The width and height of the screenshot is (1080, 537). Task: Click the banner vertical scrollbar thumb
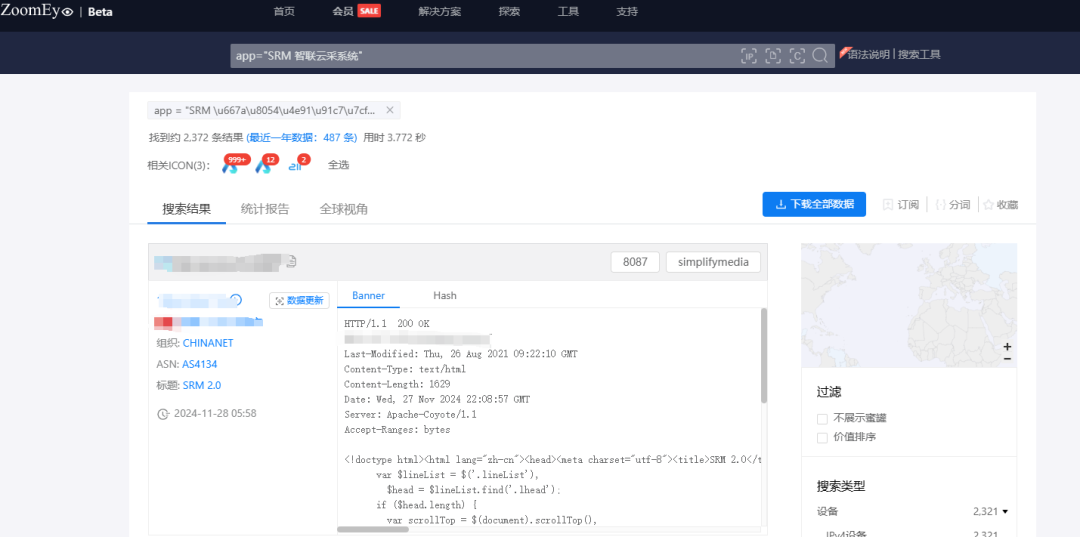click(763, 355)
